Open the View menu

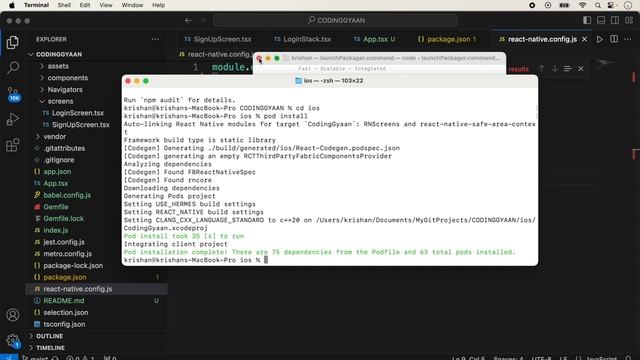[106, 5]
